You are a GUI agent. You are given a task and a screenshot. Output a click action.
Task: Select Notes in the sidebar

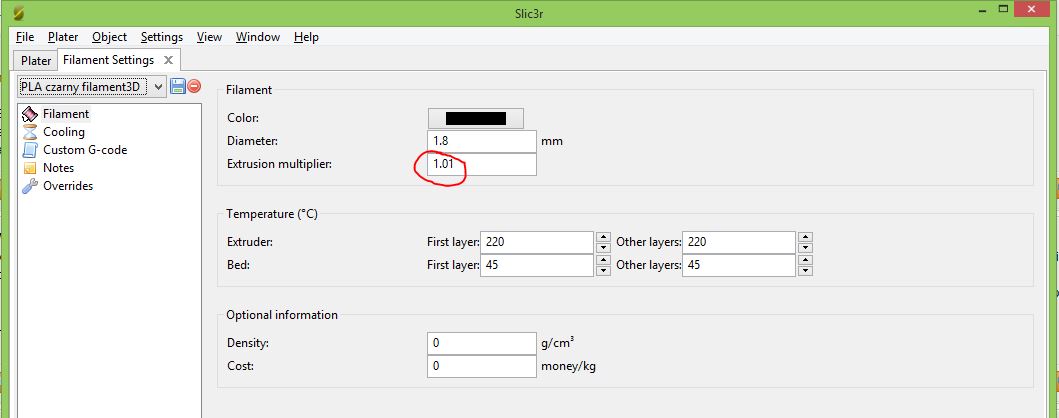58,168
